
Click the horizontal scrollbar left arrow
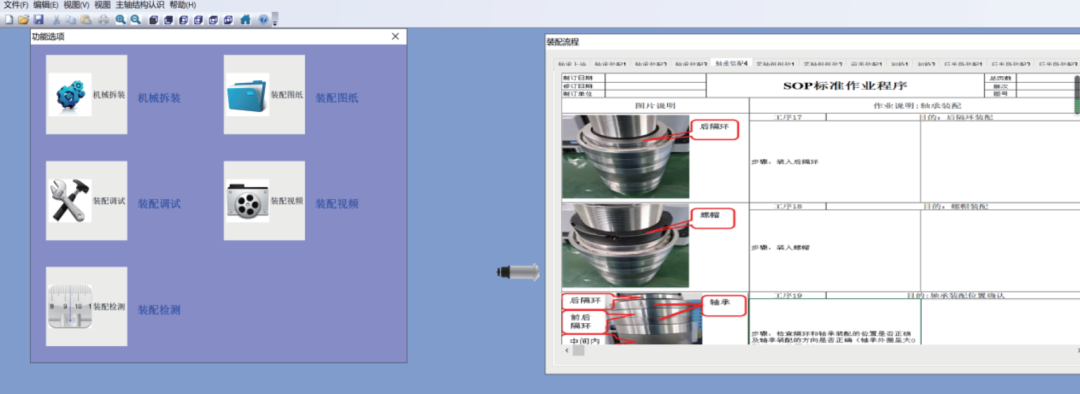tap(567, 351)
